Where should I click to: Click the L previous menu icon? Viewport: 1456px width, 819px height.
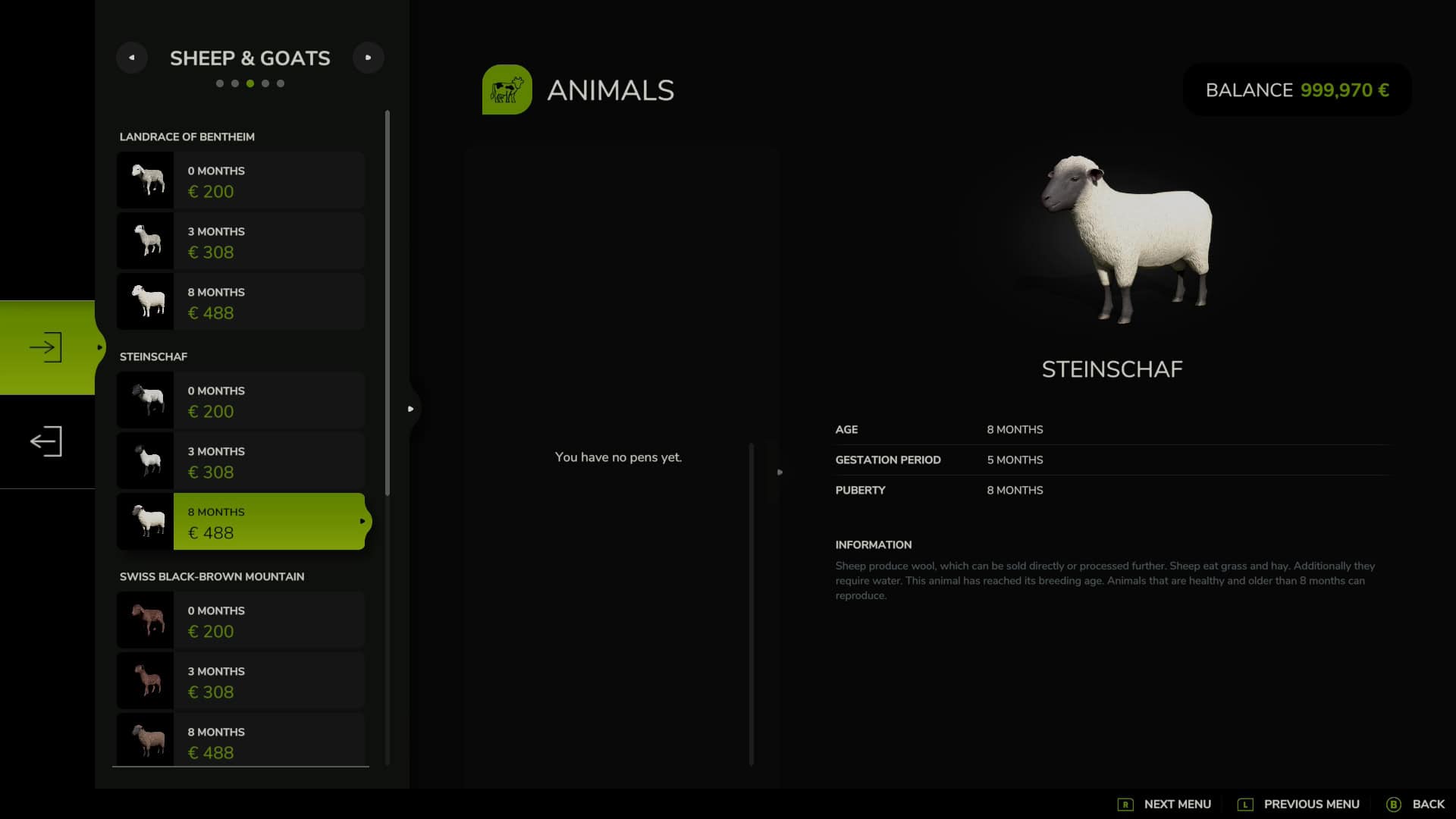point(1244,805)
